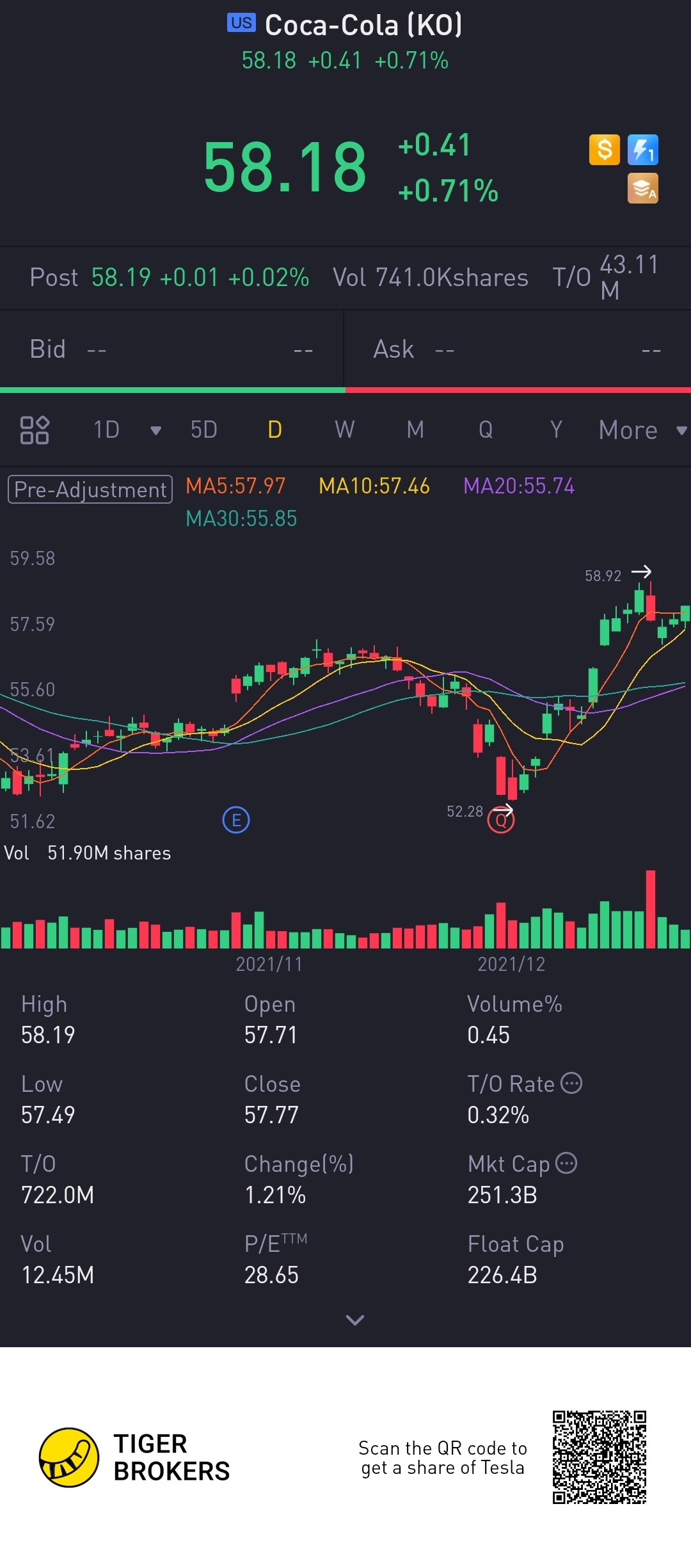Select the D daily chart tab

274,430
